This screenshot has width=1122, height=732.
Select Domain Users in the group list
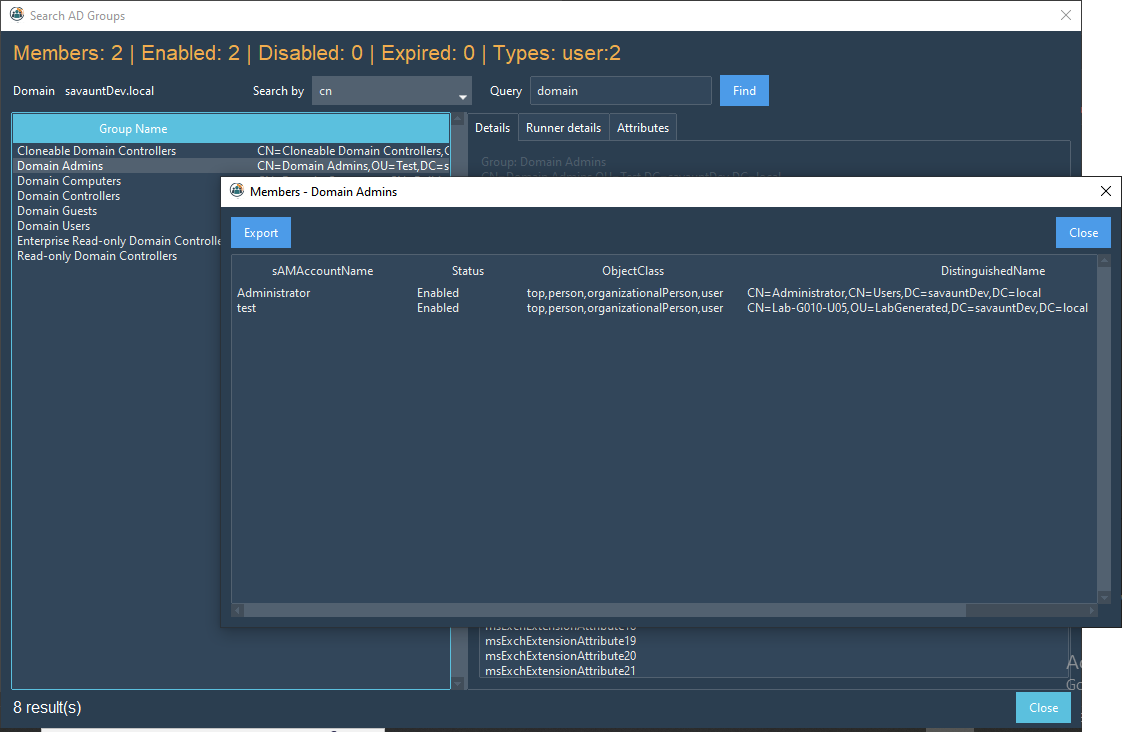click(53, 226)
